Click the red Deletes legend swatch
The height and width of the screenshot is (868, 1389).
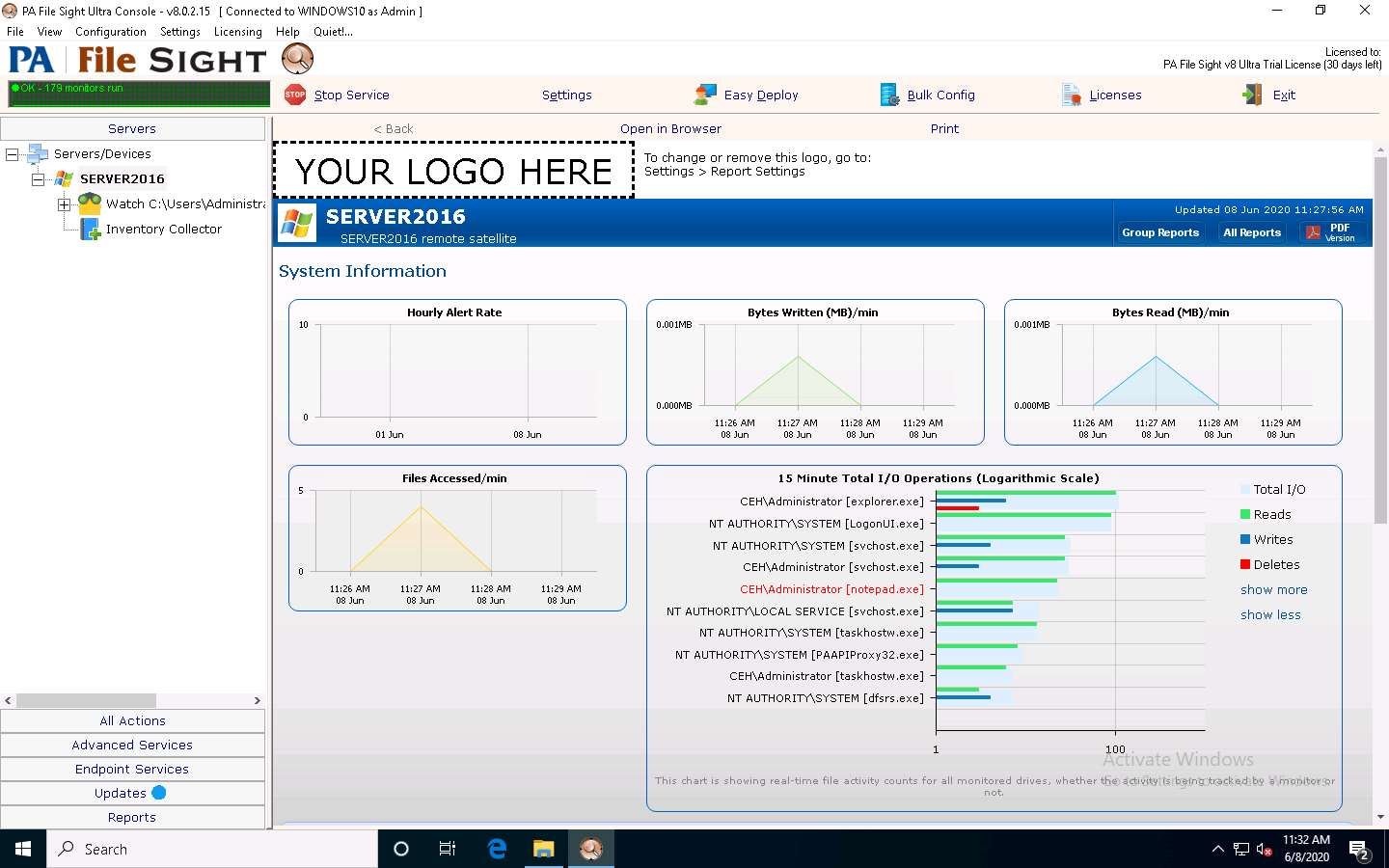click(x=1245, y=564)
